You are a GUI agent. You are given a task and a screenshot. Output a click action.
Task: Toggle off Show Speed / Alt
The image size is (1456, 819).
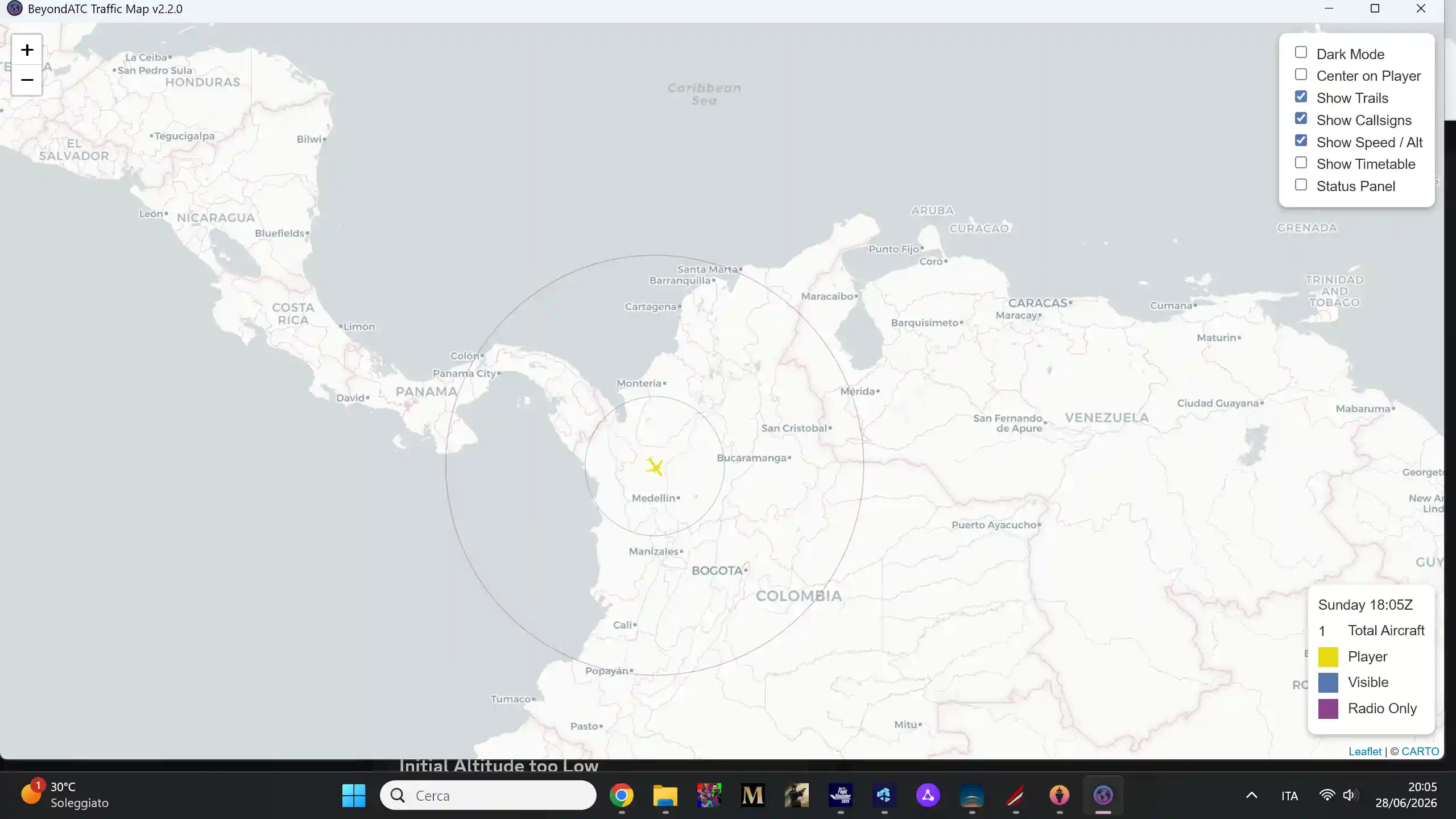tap(1301, 140)
